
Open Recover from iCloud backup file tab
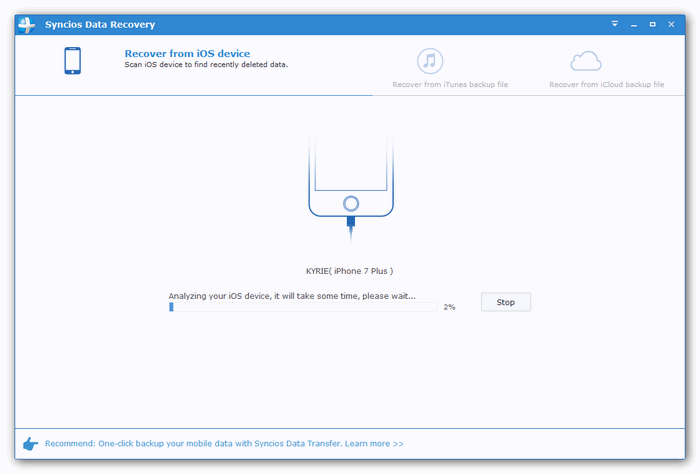[606, 85]
